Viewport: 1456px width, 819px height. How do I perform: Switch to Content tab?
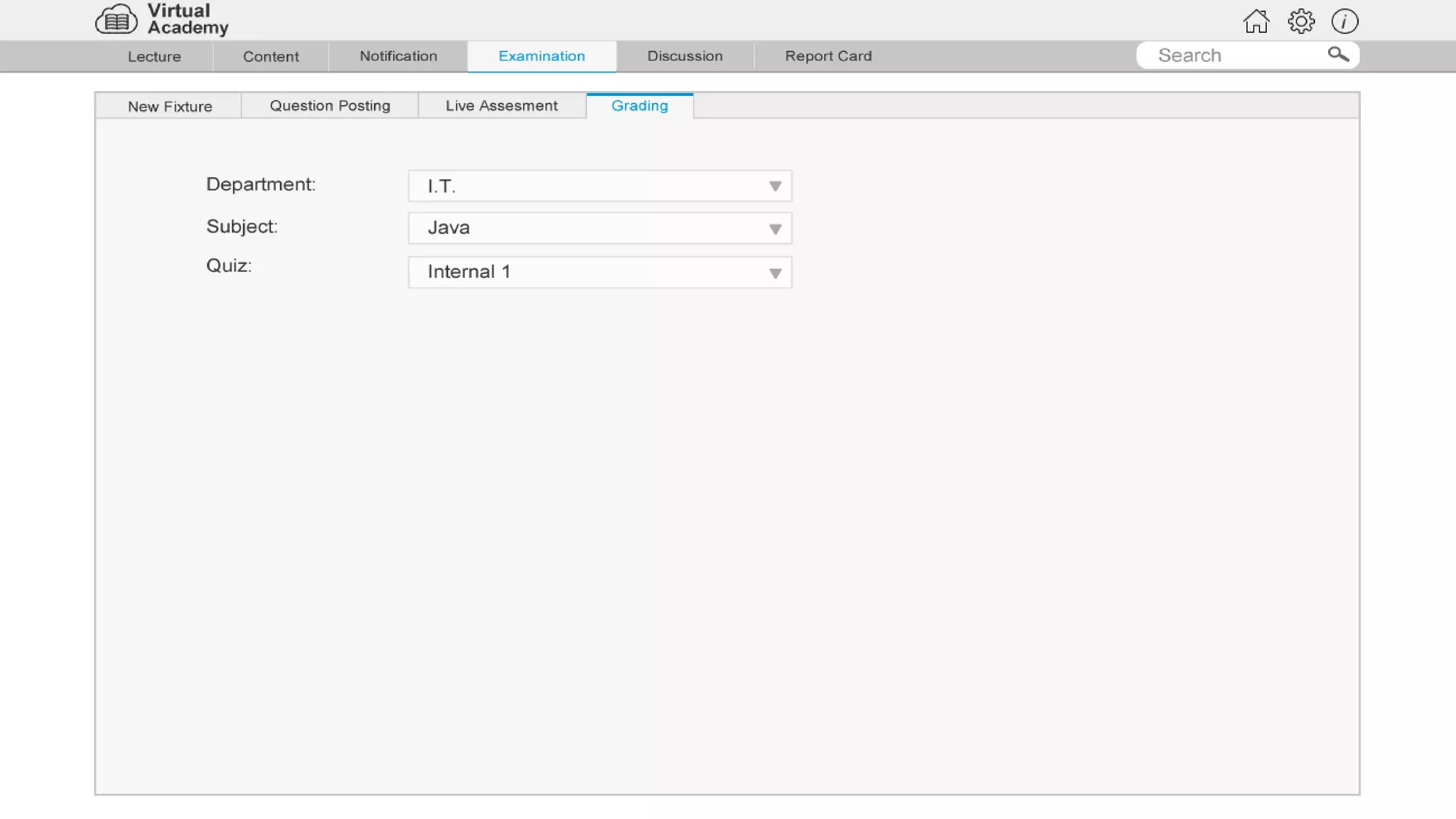point(271,57)
